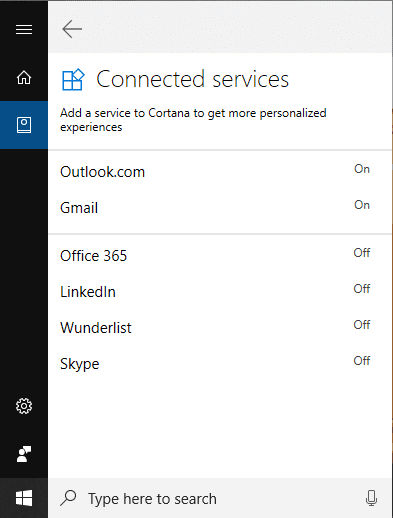Open the Feedback icon in the sidebar
The height and width of the screenshot is (518, 393).
point(24,454)
